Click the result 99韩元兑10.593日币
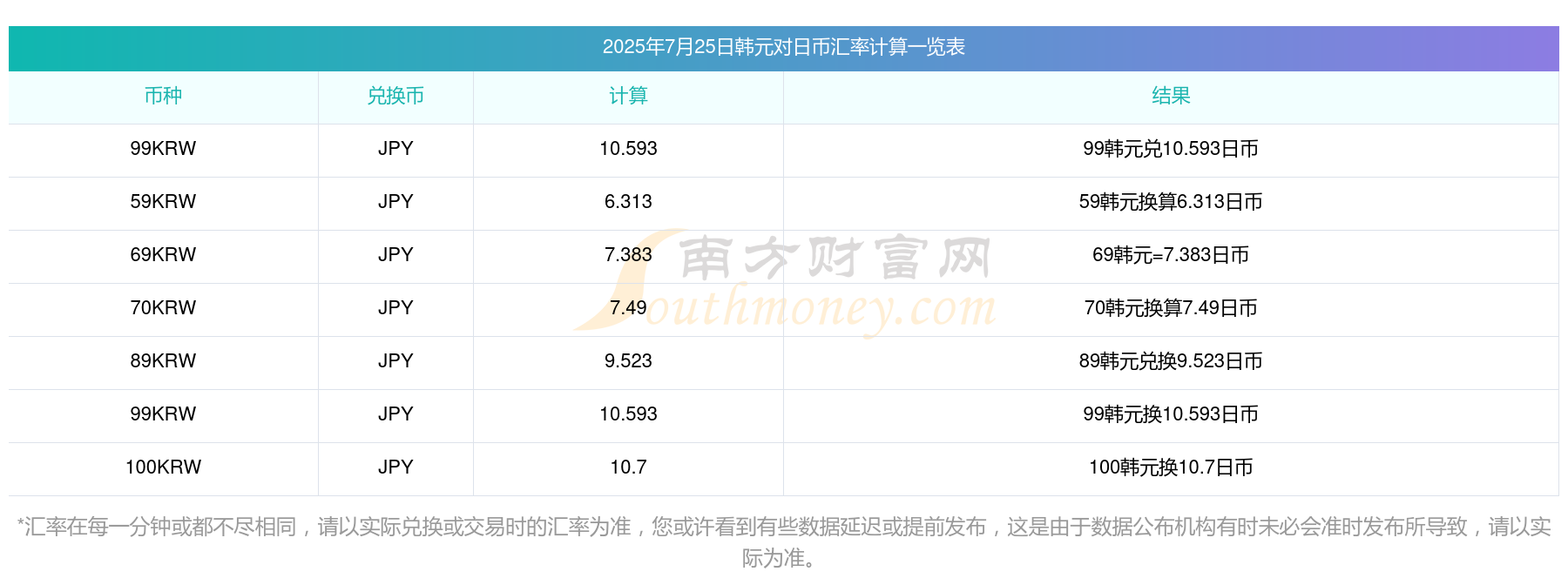This screenshot has height=585, width=1568. (1171, 149)
